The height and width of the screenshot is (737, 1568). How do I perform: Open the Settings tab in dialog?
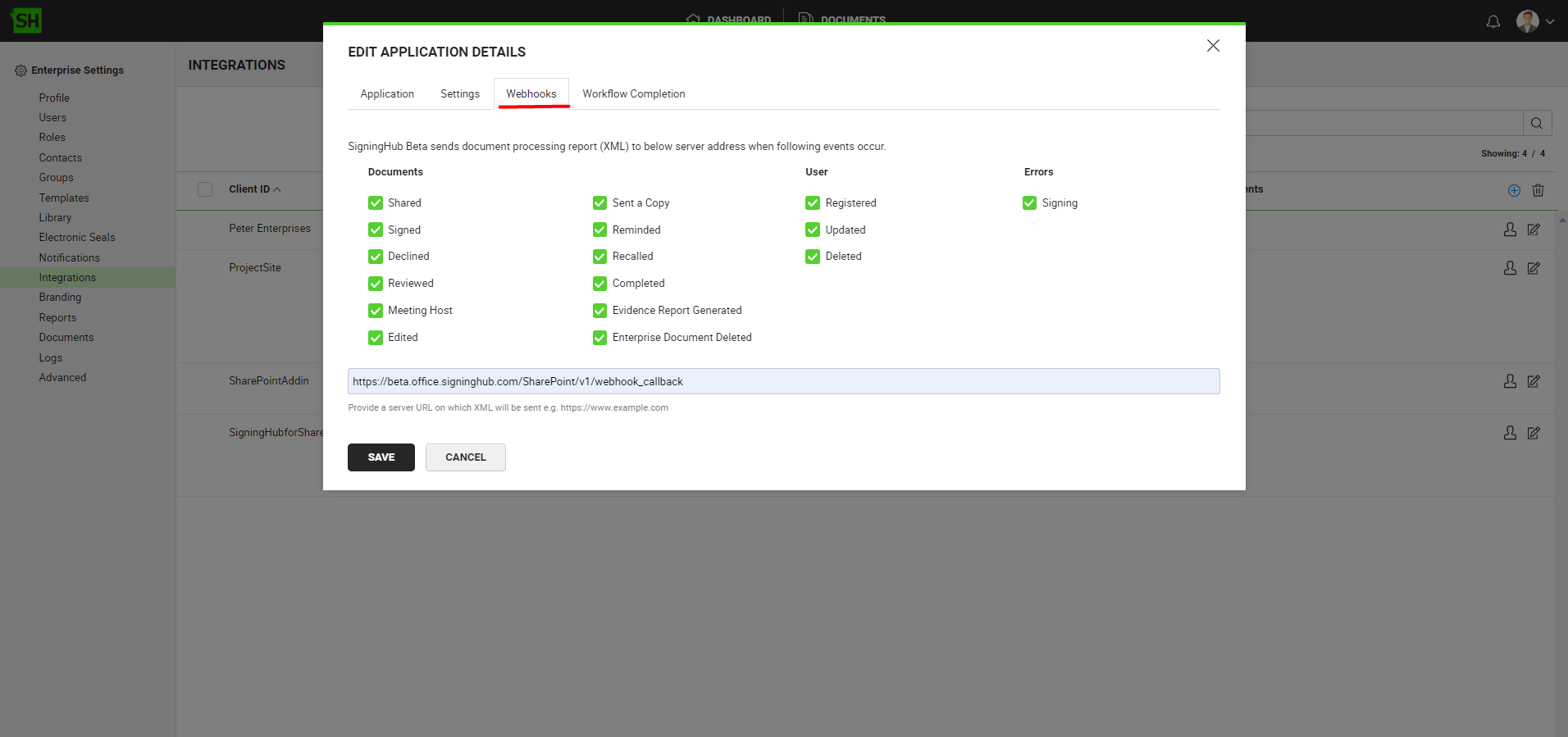tap(459, 94)
